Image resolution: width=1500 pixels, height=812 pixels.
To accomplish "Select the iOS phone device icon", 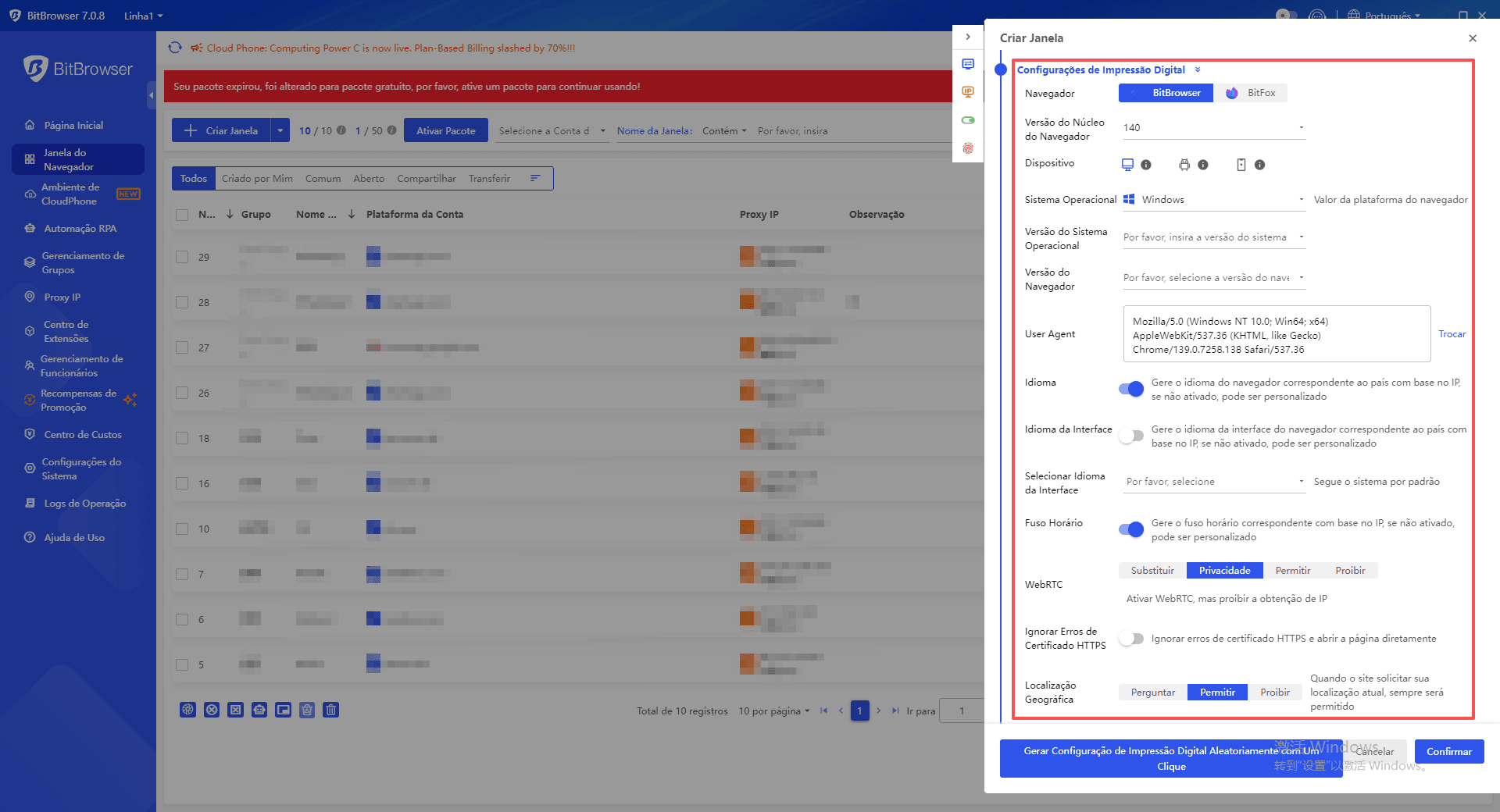I will (x=1241, y=165).
